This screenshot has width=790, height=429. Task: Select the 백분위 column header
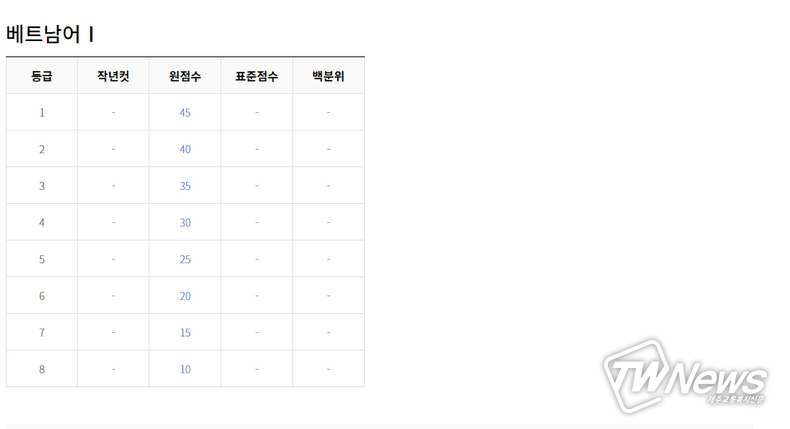(328, 76)
